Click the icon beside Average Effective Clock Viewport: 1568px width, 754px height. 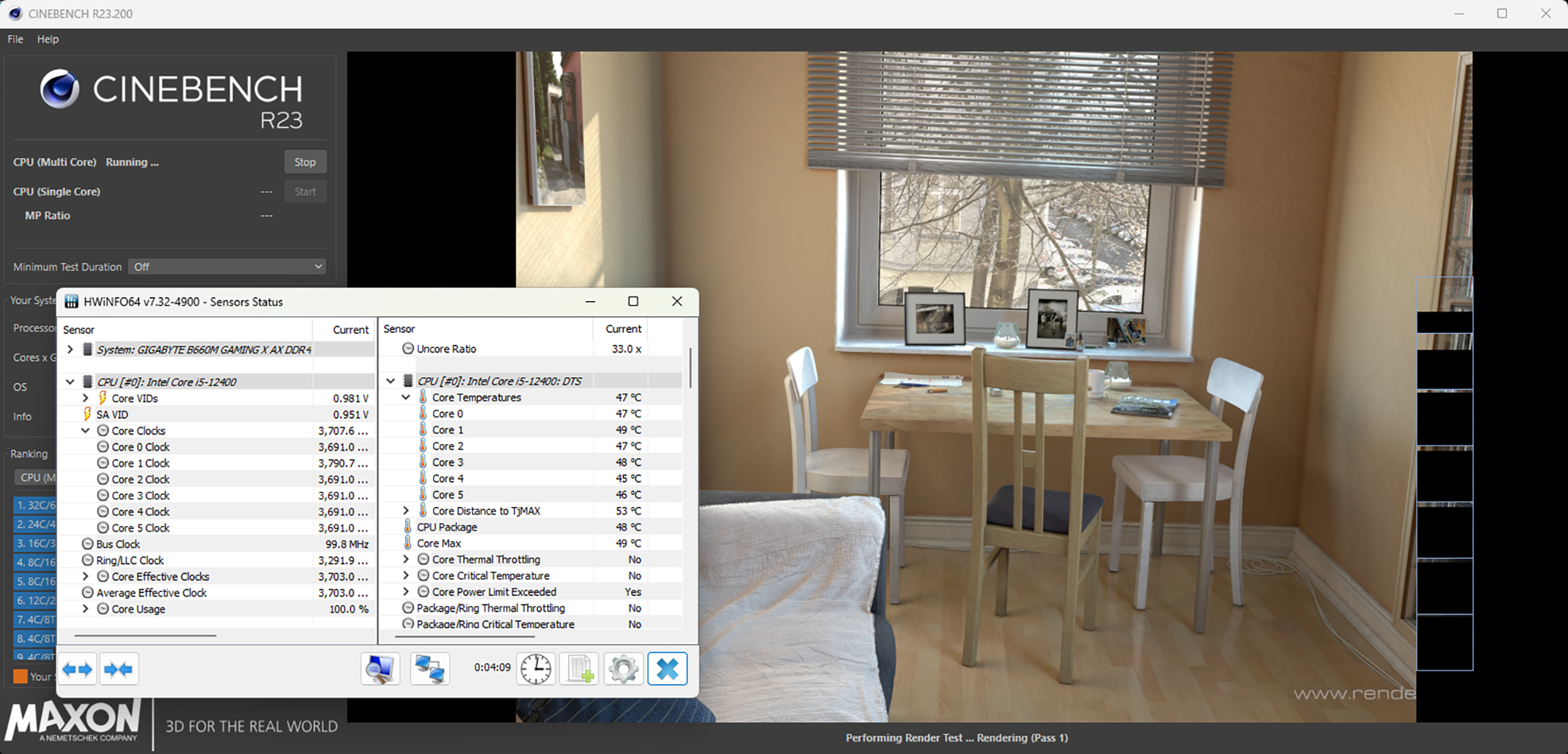87,593
